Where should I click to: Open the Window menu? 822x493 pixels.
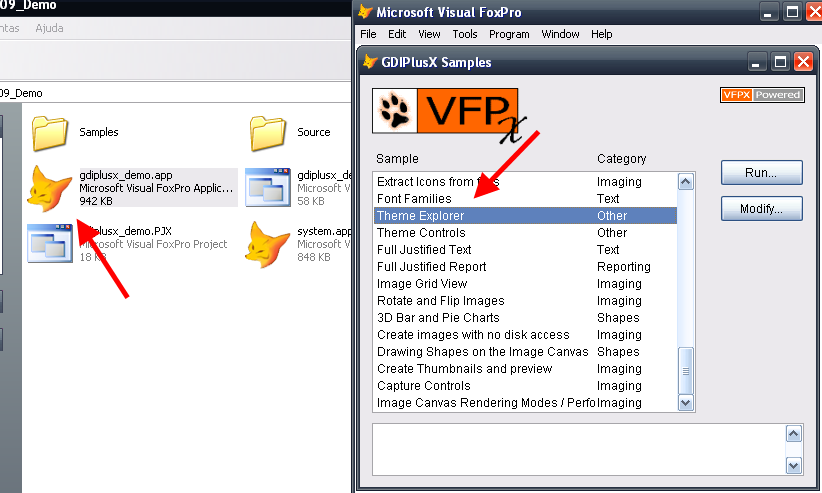click(x=560, y=34)
